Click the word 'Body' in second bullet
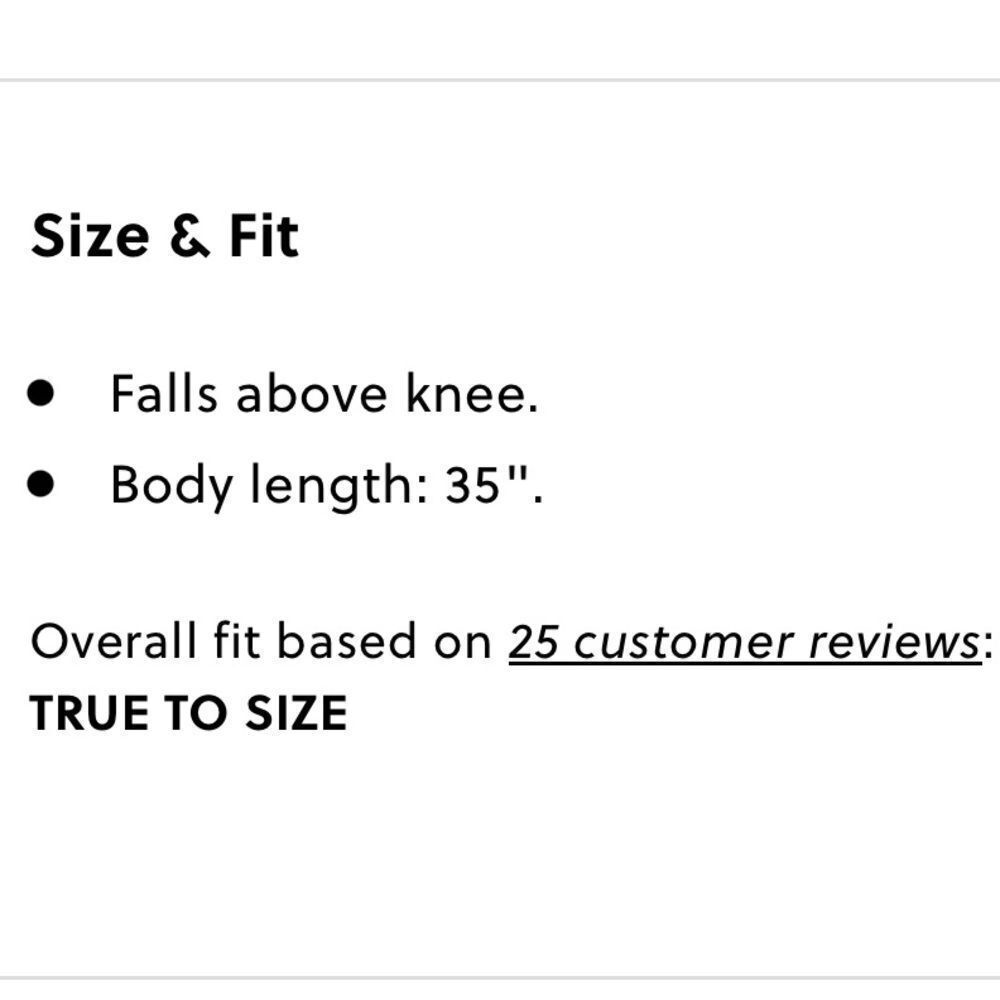Viewport: 1000px width, 1000px height. 170,486
